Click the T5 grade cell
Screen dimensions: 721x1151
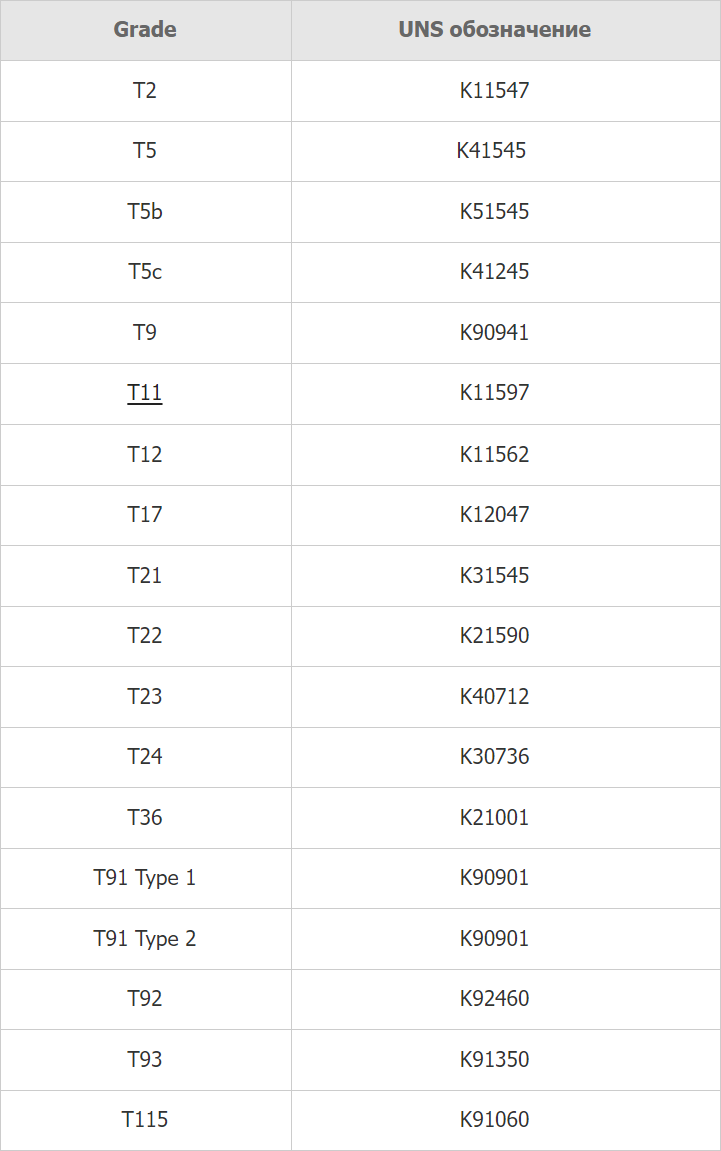tap(145, 150)
